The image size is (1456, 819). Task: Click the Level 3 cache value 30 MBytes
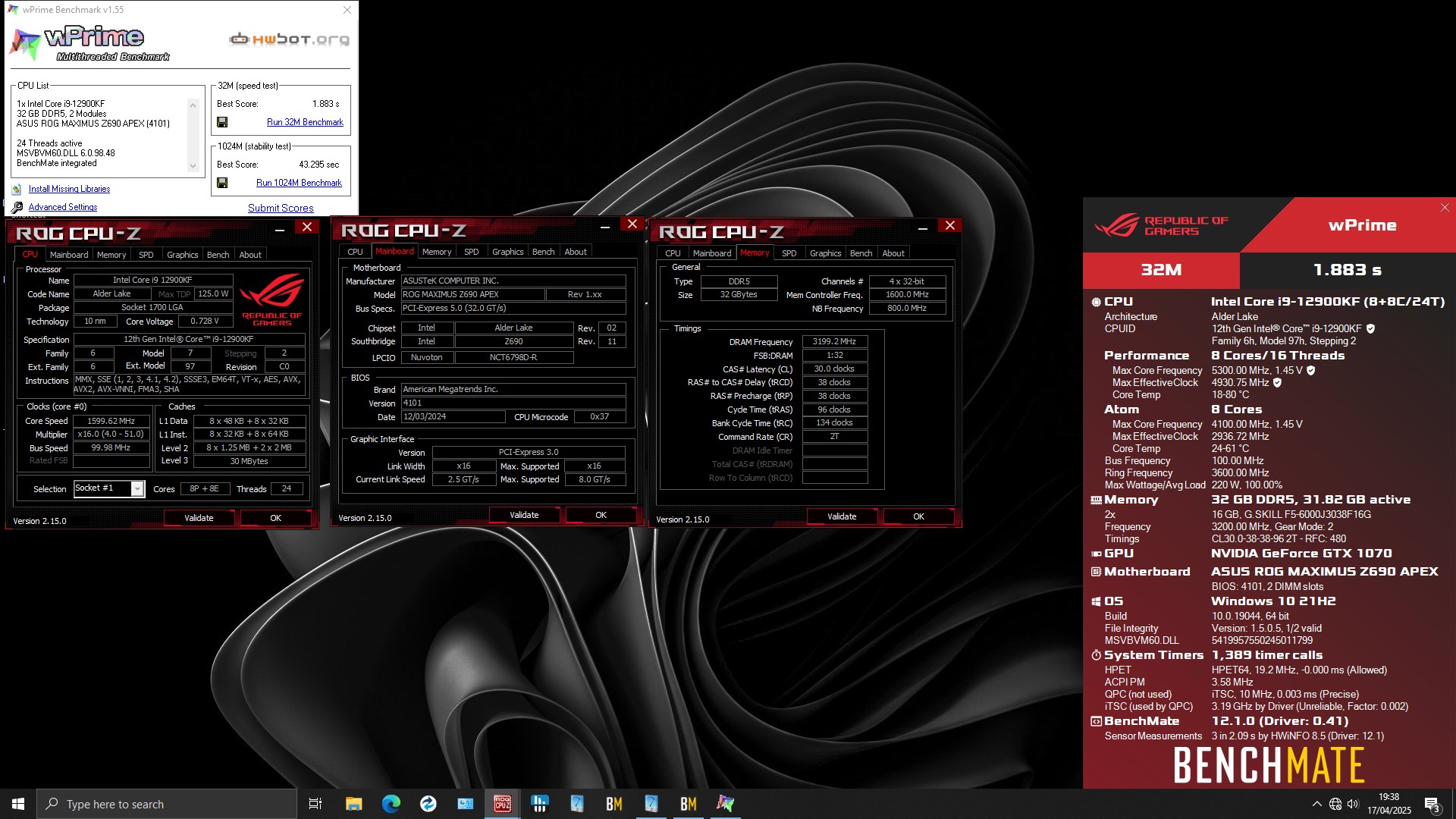(x=249, y=461)
